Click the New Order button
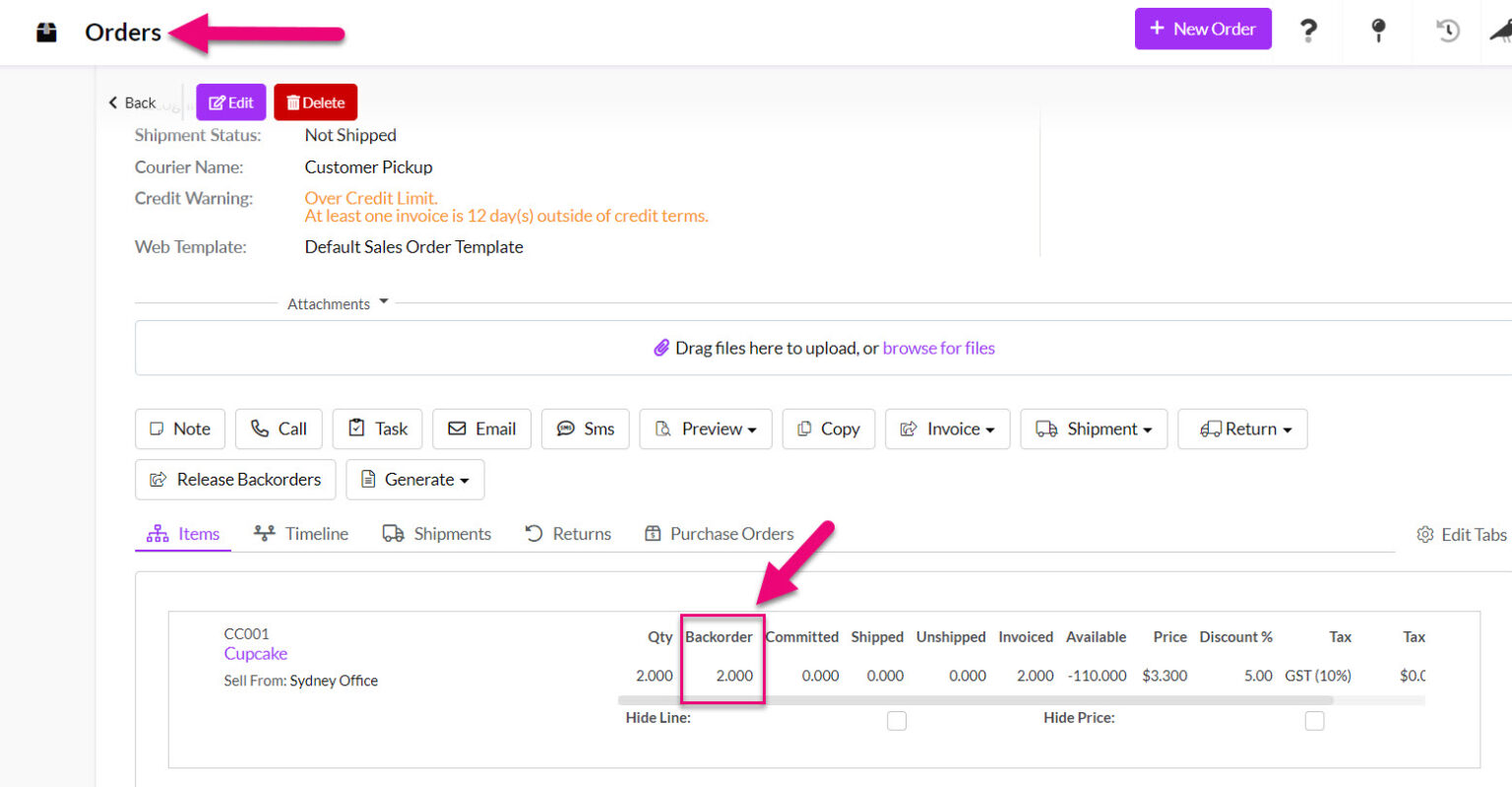 pos(1203,29)
